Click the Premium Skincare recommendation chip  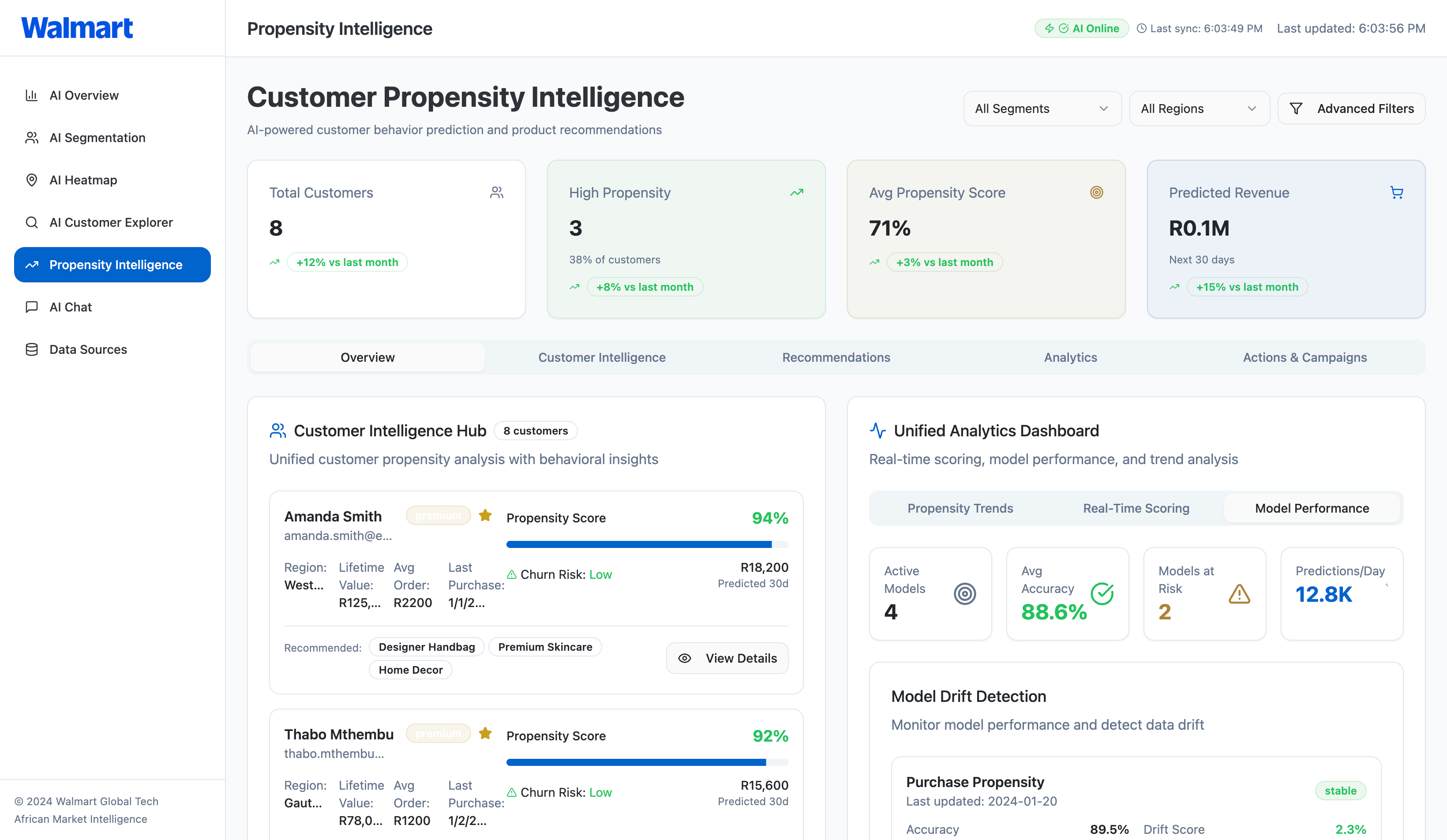point(545,647)
